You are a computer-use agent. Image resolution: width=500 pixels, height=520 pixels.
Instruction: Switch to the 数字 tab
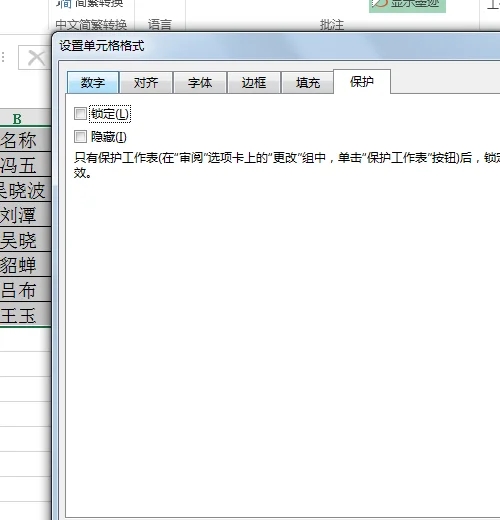[x=93, y=82]
